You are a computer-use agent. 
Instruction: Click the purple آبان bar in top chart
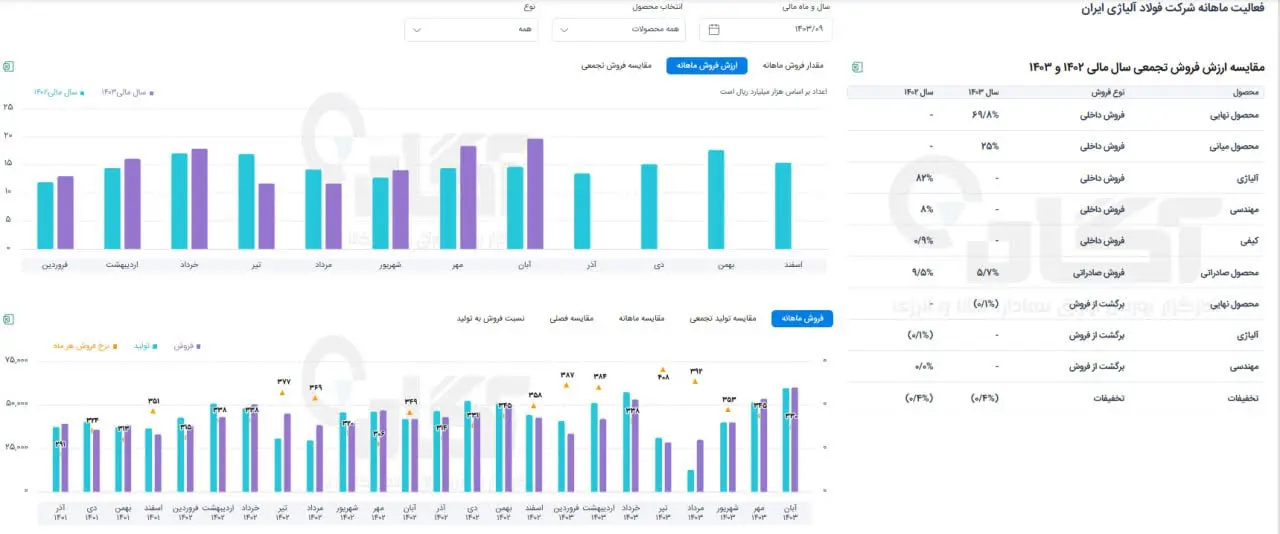click(x=535, y=194)
